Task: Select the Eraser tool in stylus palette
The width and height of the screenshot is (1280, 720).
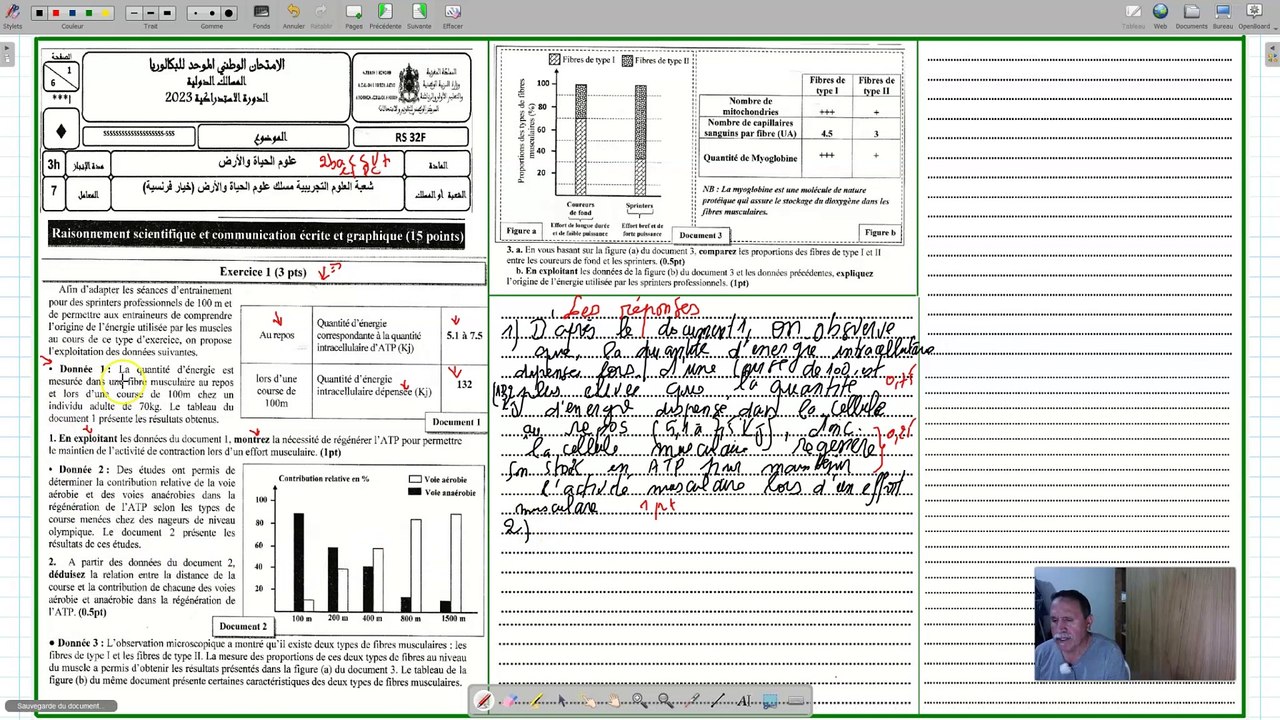Action: pyautogui.click(x=510, y=701)
